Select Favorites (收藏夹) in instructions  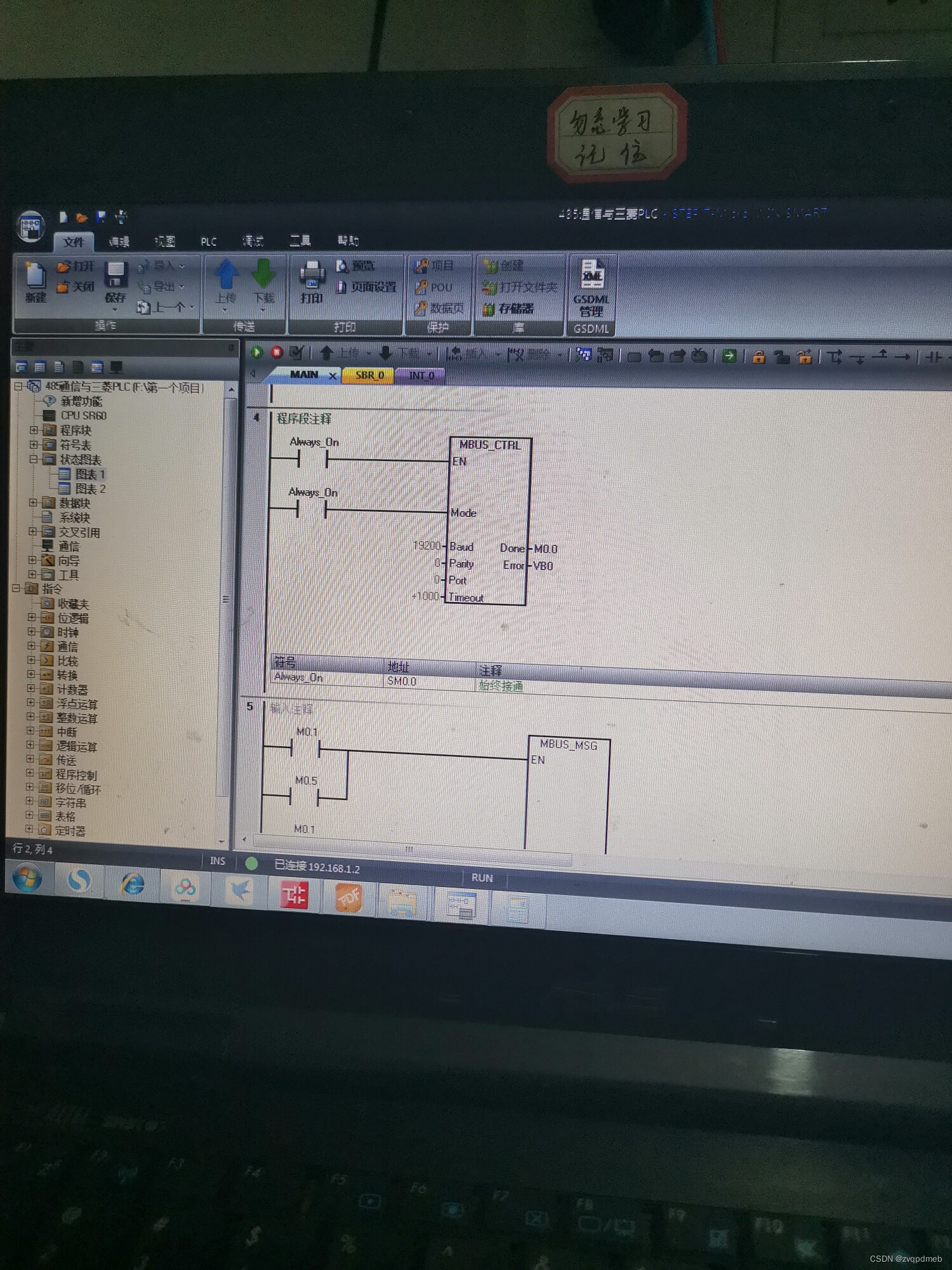pos(65,604)
